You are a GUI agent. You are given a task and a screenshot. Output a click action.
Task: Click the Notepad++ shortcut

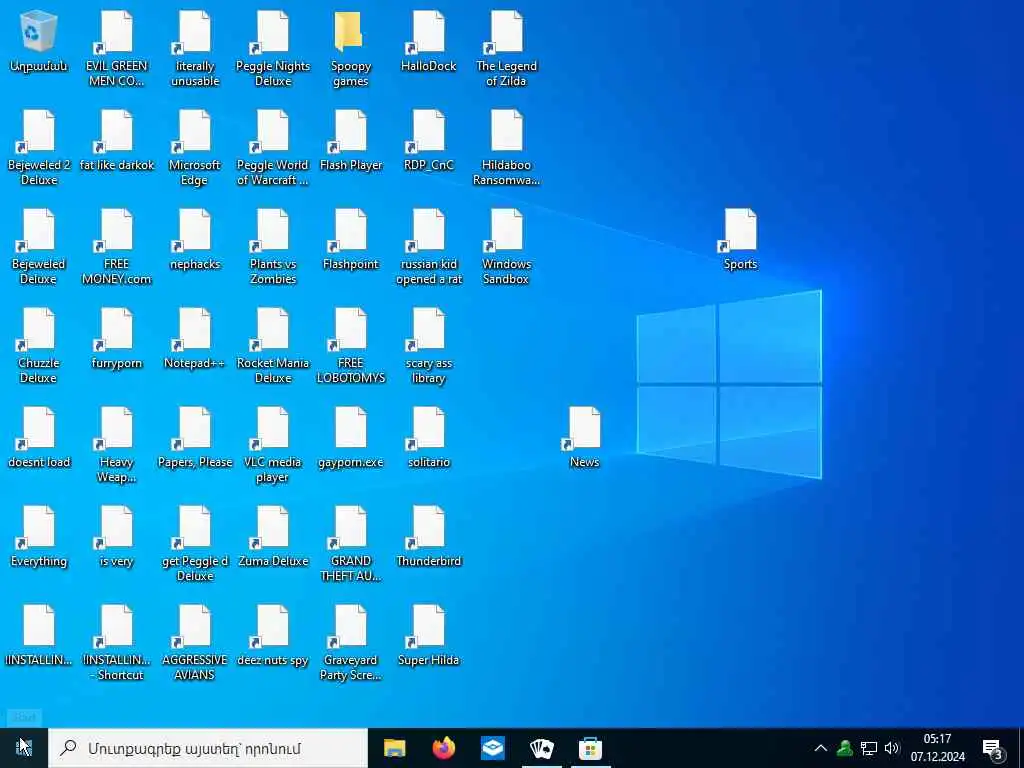tap(195, 339)
